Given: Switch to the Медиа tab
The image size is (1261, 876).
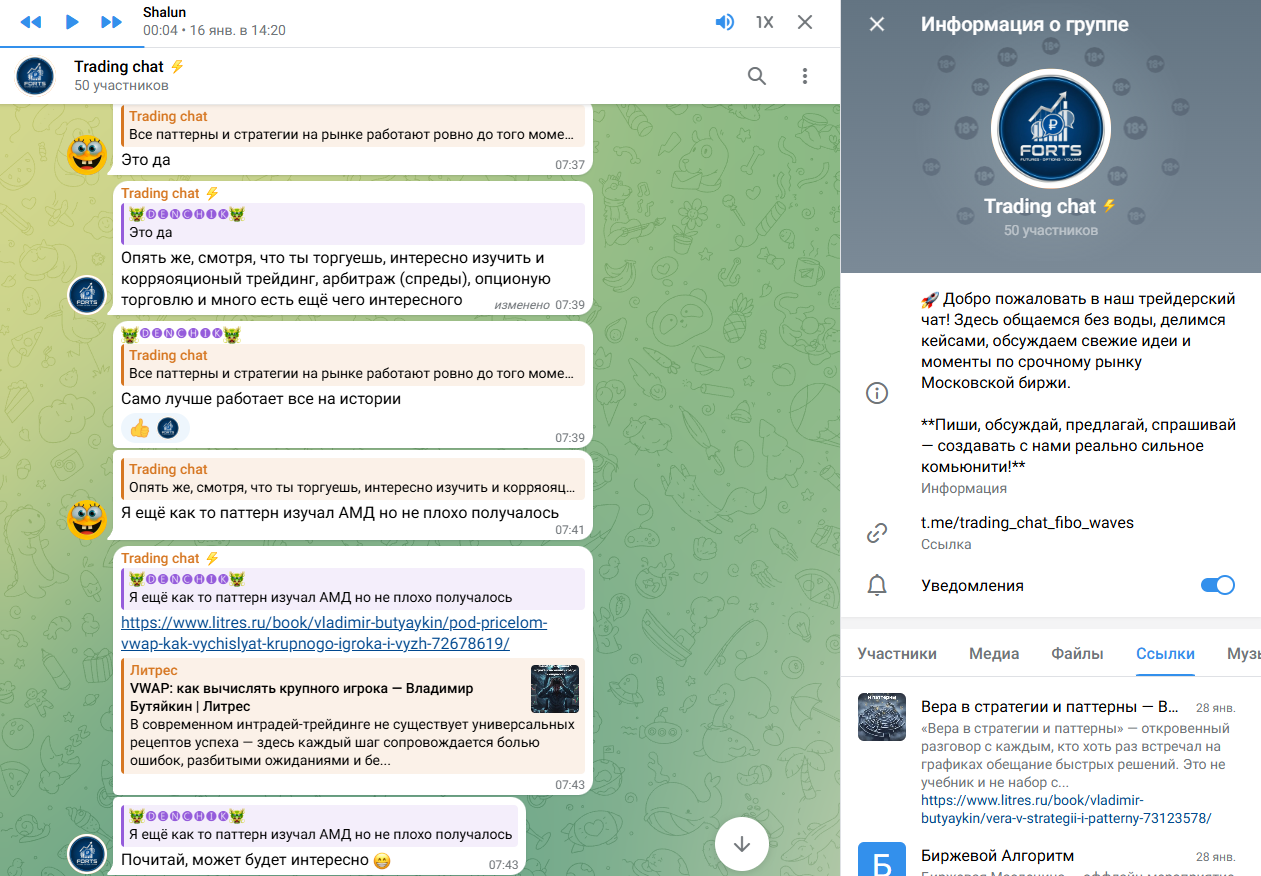Looking at the screenshot, I should (994, 654).
